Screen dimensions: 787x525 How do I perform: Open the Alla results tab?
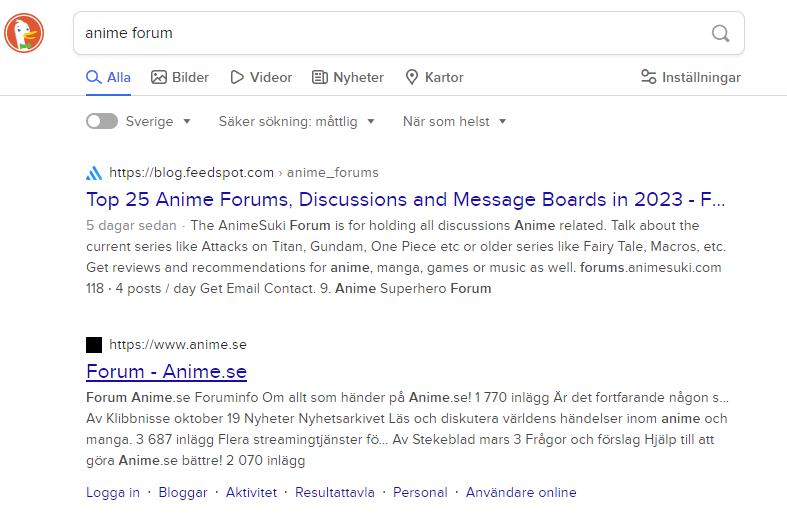click(x=108, y=77)
